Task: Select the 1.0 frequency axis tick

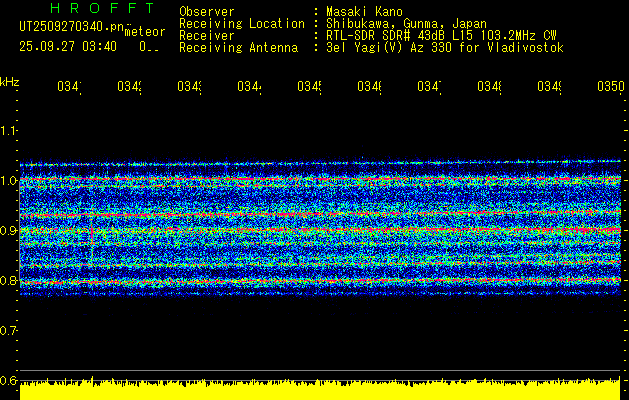Action: click(x=9, y=181)
